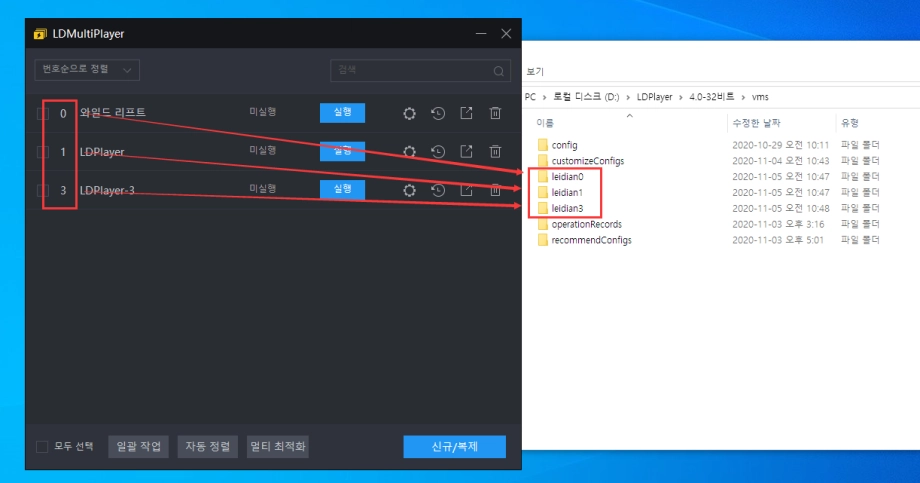
Task: Click the instance name LDPlayer-3
Action: (107, 190)
